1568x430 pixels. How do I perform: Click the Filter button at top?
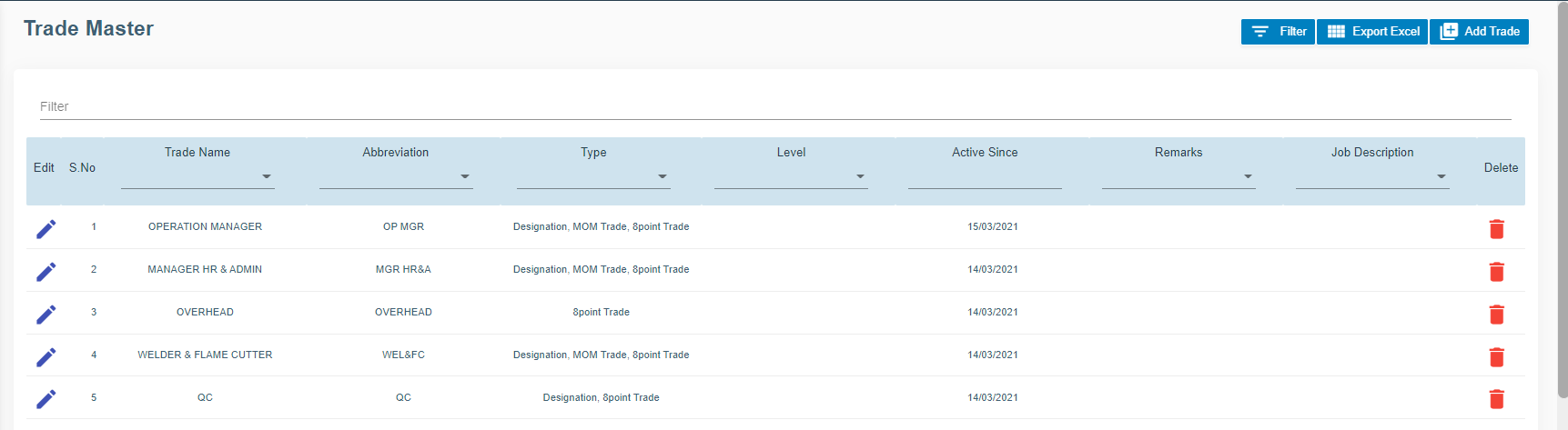1278,32
